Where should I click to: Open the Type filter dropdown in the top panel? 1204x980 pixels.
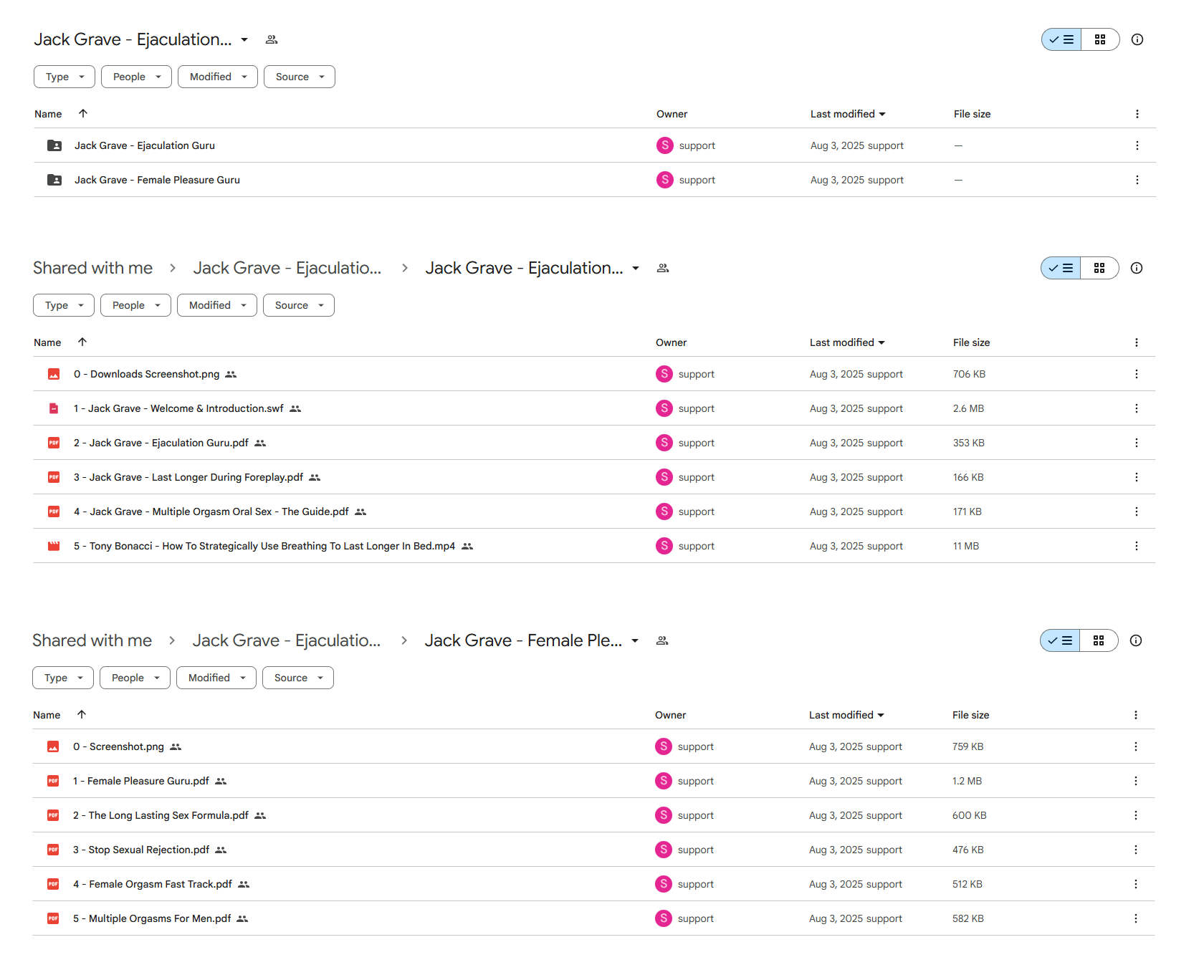64,77
